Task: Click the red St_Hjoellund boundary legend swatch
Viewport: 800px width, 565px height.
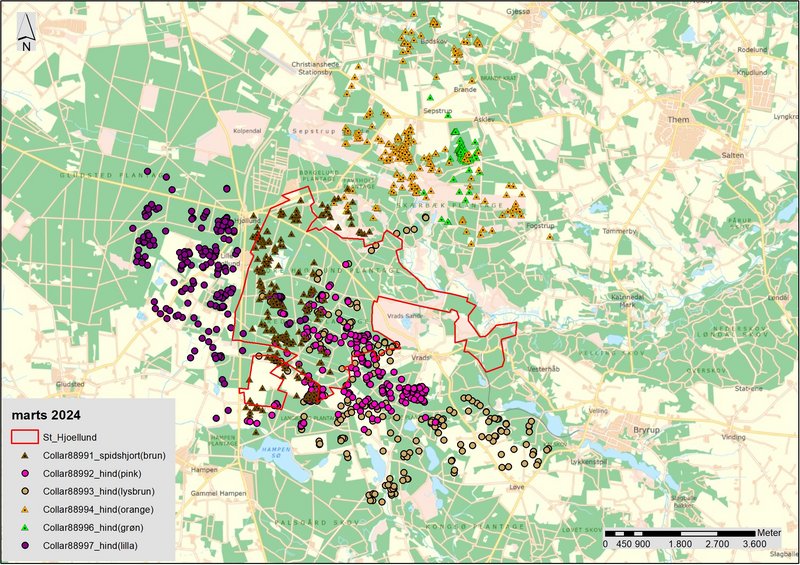Action: tap(26, 436)
